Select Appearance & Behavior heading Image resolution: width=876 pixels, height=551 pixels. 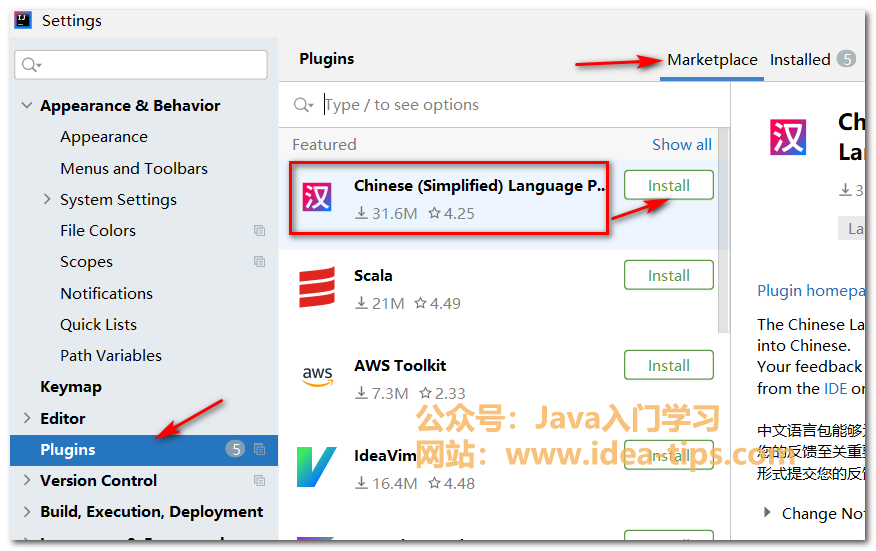pos(130,106)
